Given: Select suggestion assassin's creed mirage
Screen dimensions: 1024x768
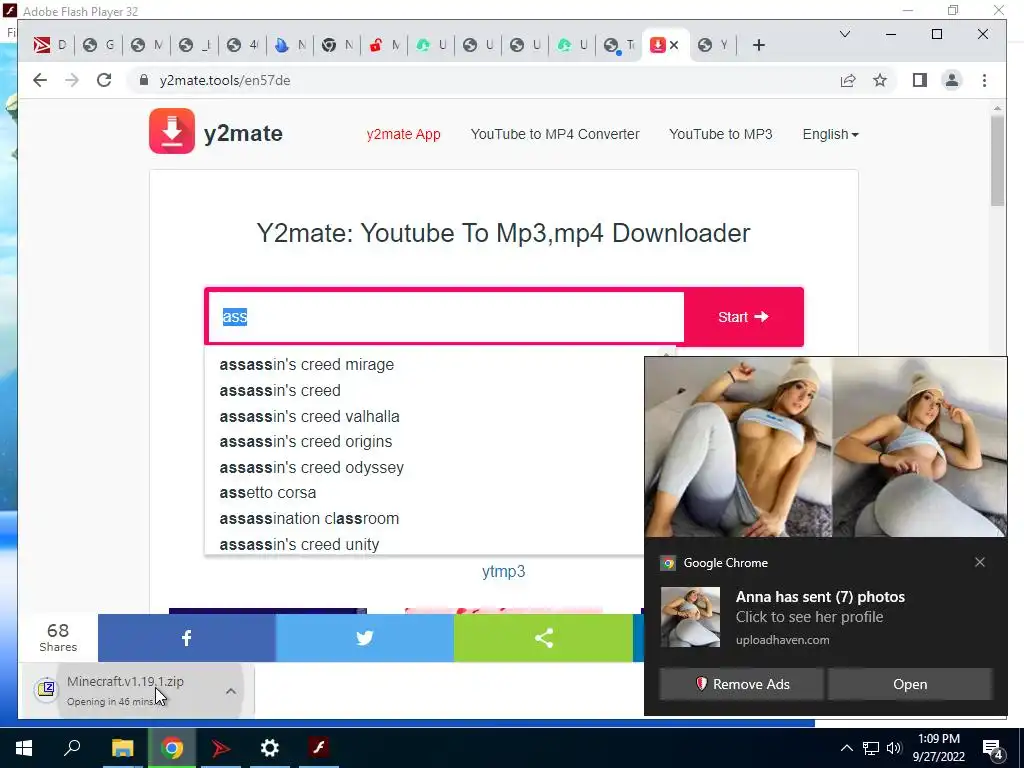Looking at the screenshot, I should point(307,364).
